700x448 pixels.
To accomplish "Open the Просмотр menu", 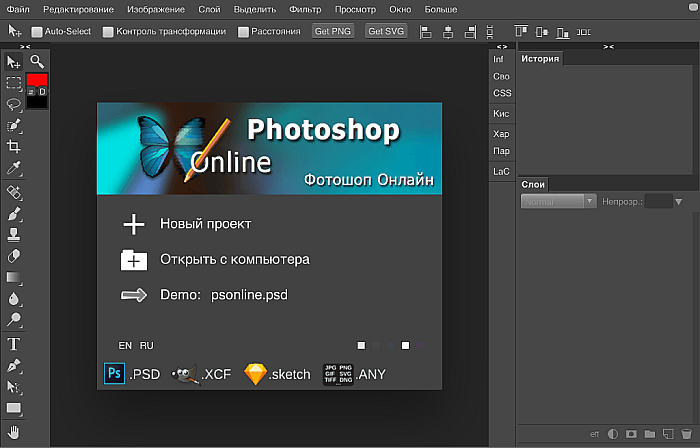I will point(355,9).
